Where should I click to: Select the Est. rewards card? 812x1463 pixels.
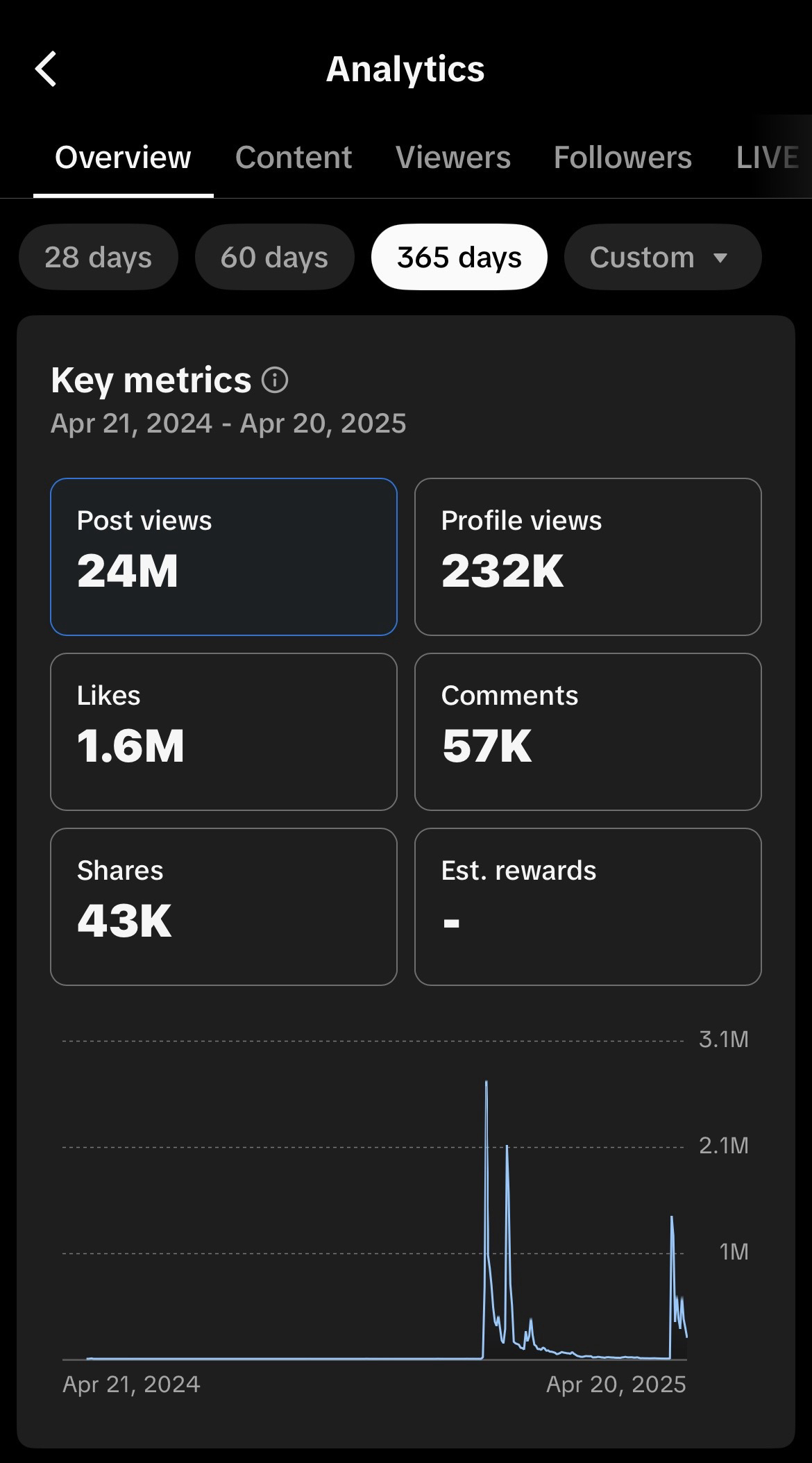tap(587, 906)
